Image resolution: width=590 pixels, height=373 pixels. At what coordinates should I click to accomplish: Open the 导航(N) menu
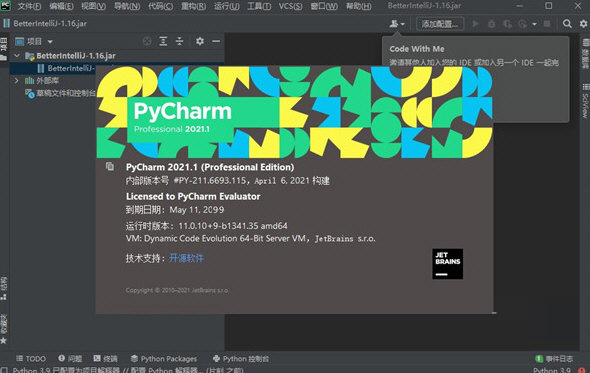pos(127,6)
